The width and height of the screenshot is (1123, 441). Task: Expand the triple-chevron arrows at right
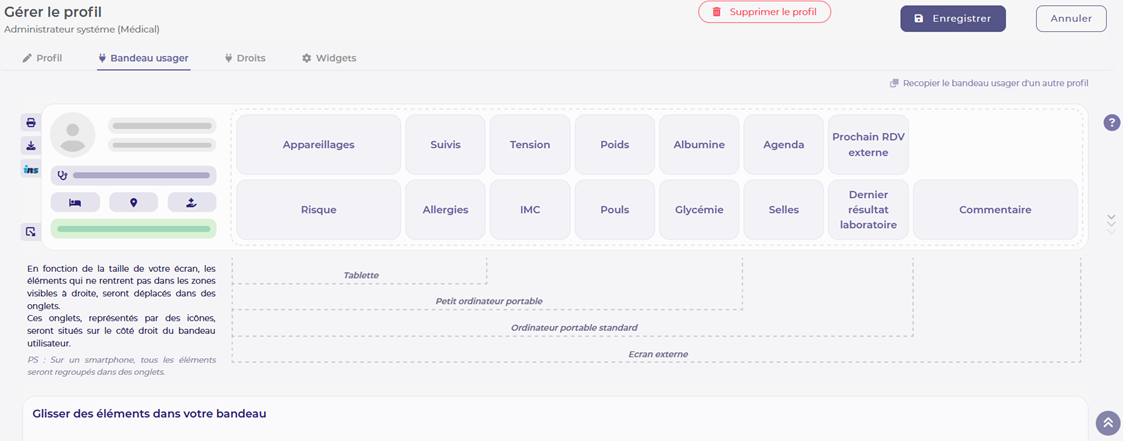1112,223
